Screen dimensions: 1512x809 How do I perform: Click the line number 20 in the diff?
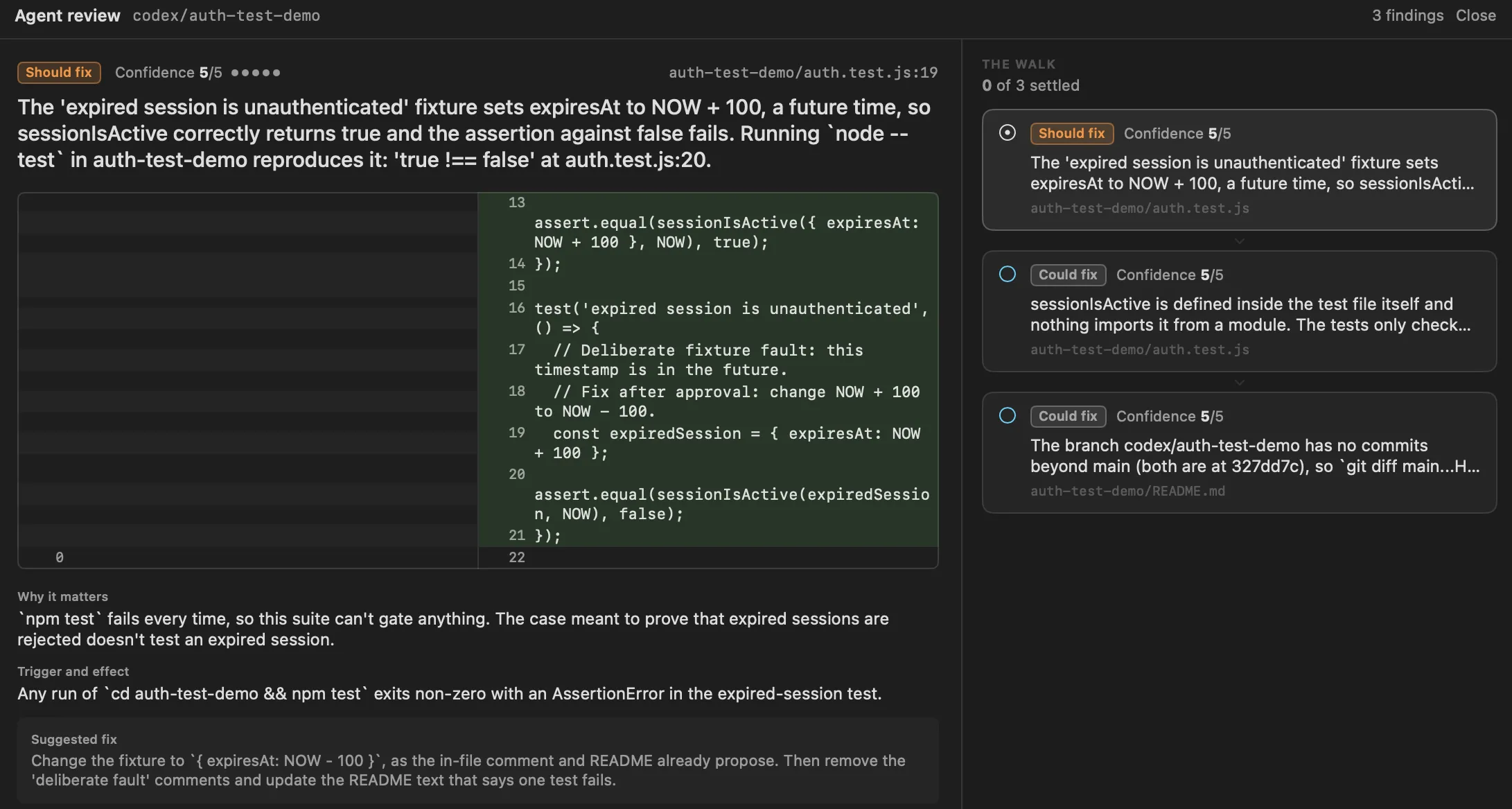[x=516, y=474]
